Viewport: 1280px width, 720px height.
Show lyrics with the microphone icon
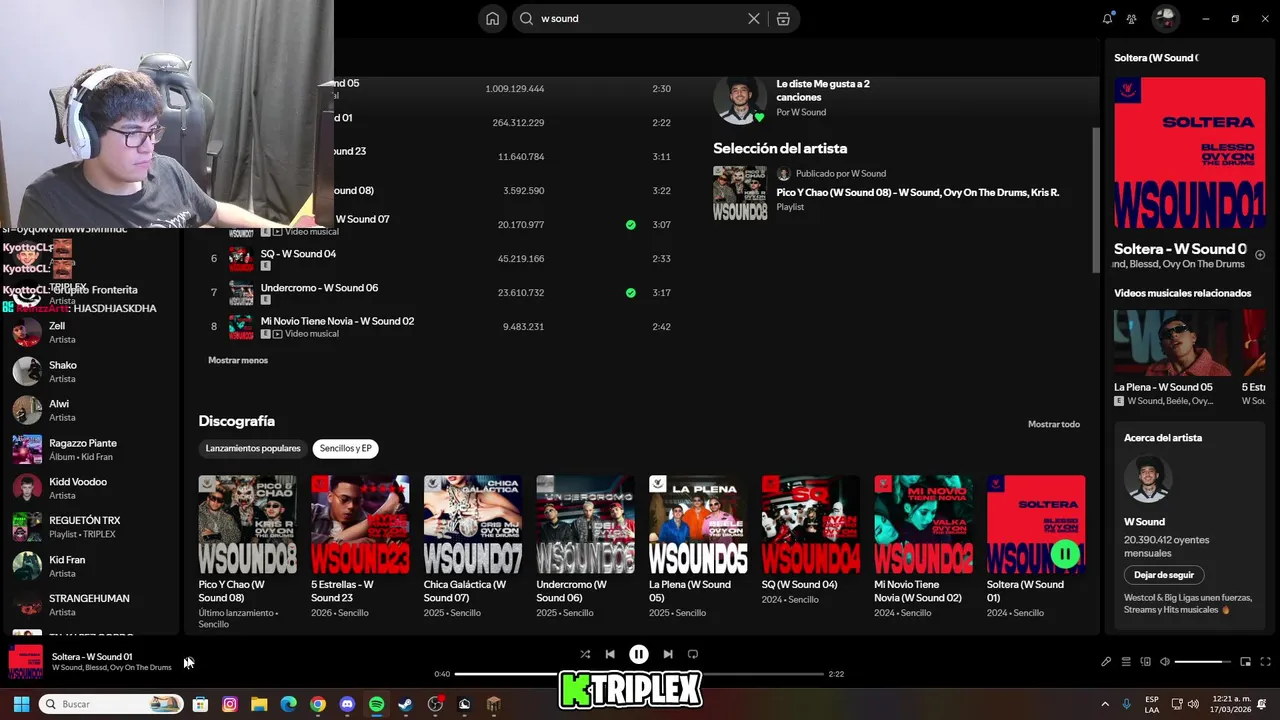(x=1106, y=661)
